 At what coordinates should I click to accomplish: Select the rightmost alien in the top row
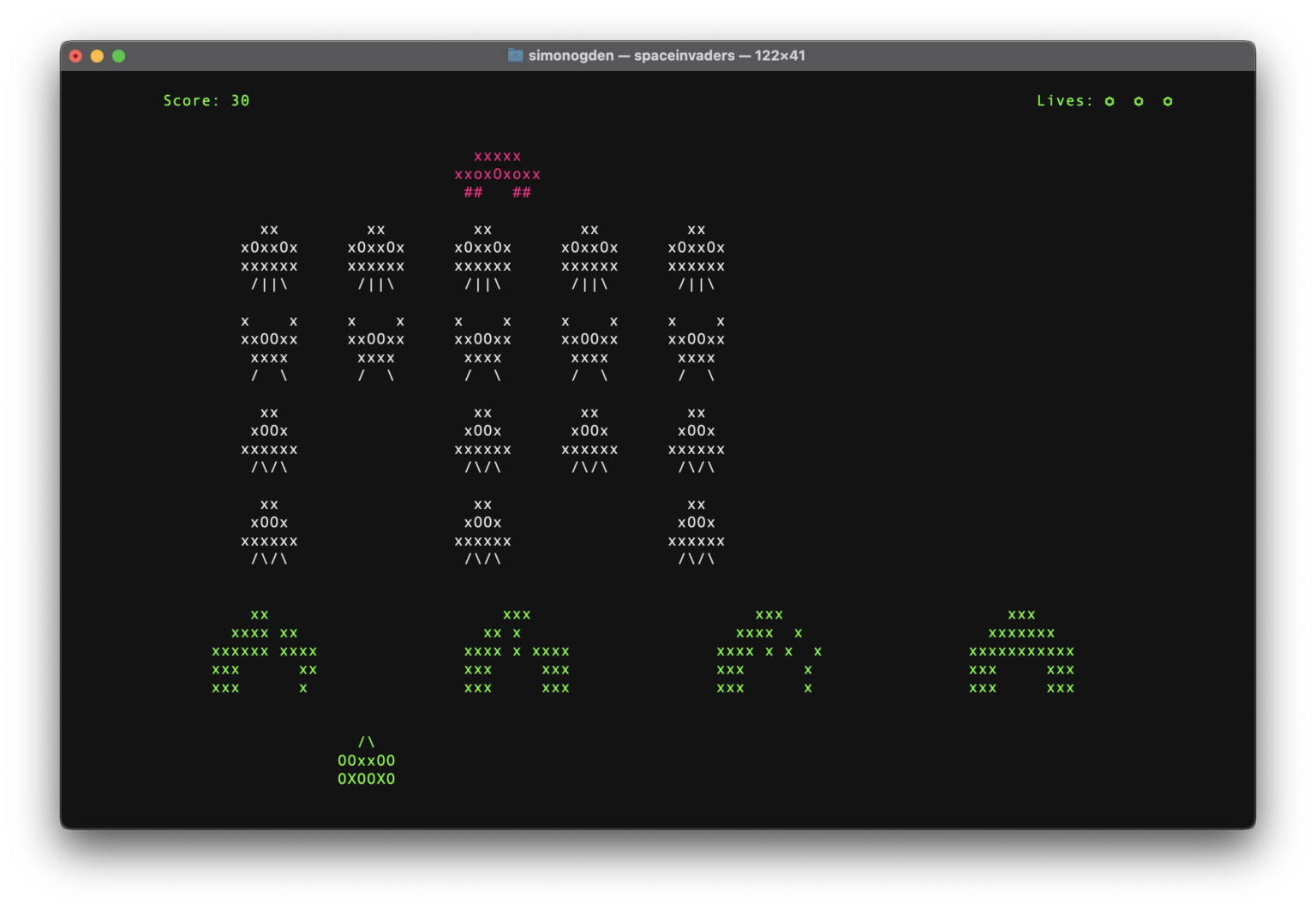(x=697, y=256)
